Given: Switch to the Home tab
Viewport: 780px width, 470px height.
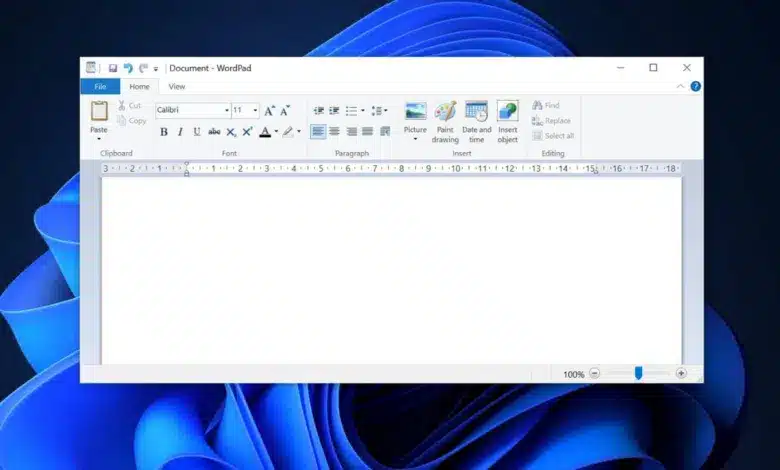Looking at the screenshot, I should tap(139, 87).
